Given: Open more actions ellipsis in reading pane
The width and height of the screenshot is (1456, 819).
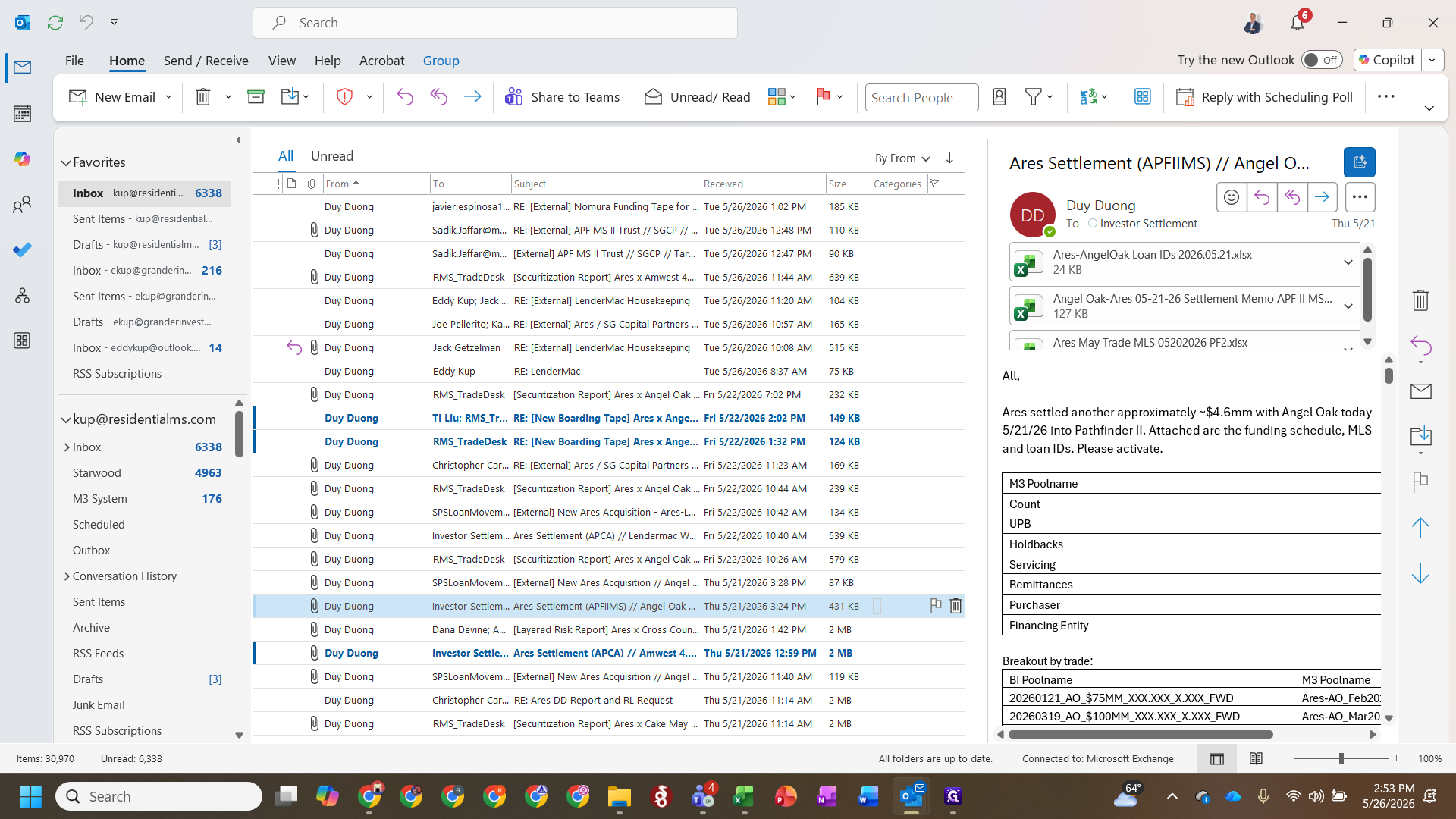Looking at the screenshot, I should point(1360,197).
